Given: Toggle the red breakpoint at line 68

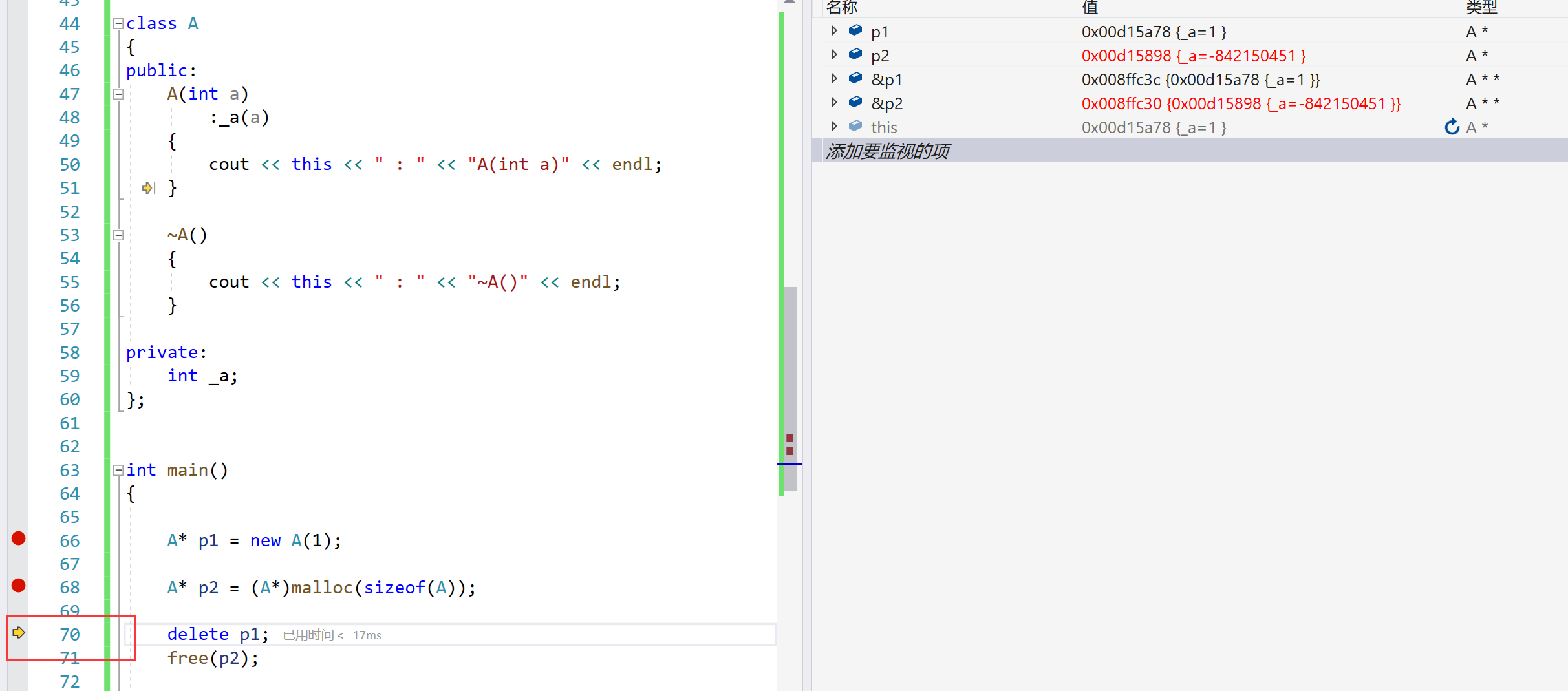Looking at the screenshot, I should [19, 586].
